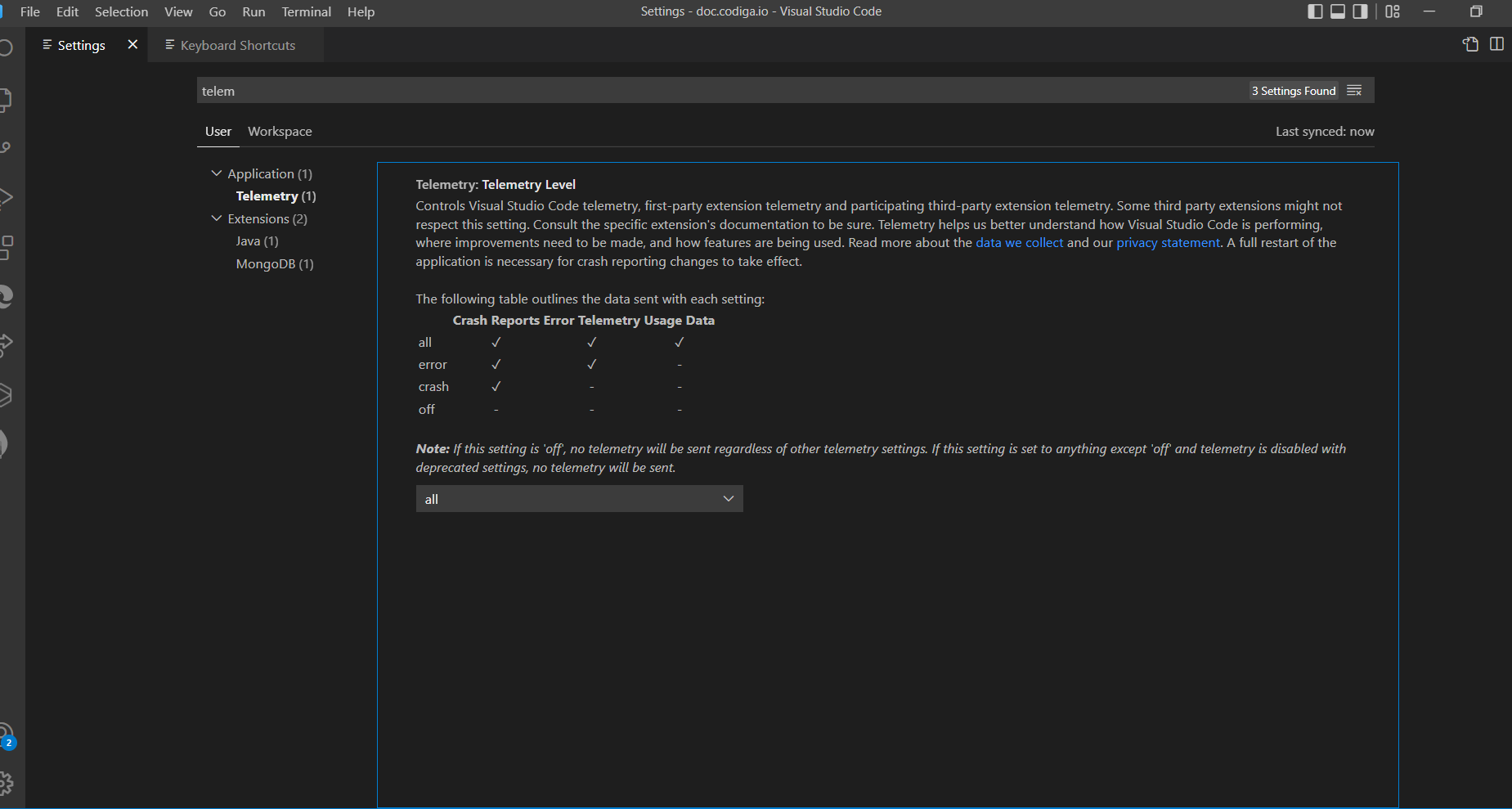
Task: Open the Run menu
Action: 253,11
